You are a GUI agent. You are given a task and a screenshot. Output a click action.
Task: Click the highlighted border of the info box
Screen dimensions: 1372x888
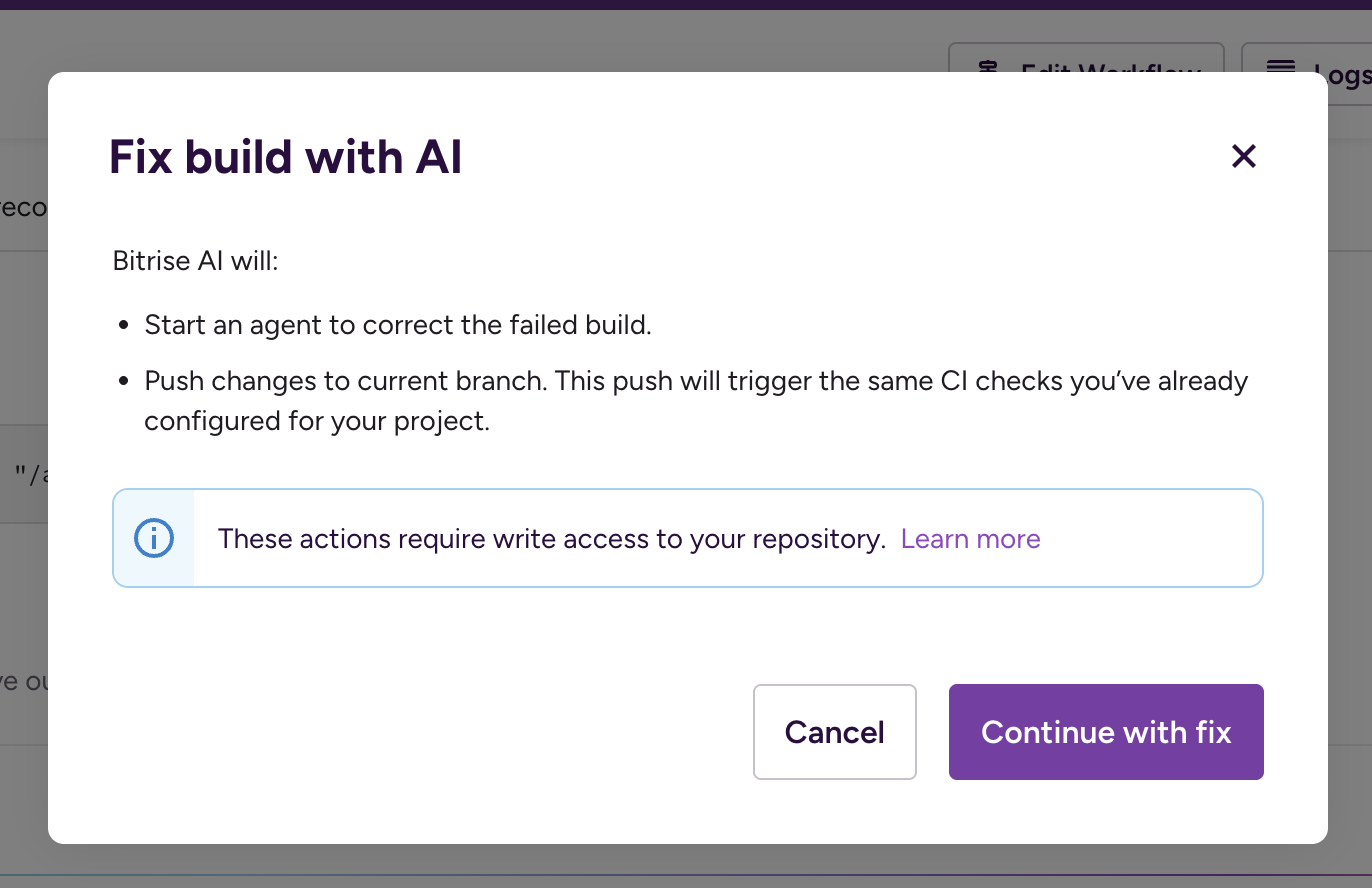tap(688, 490)
